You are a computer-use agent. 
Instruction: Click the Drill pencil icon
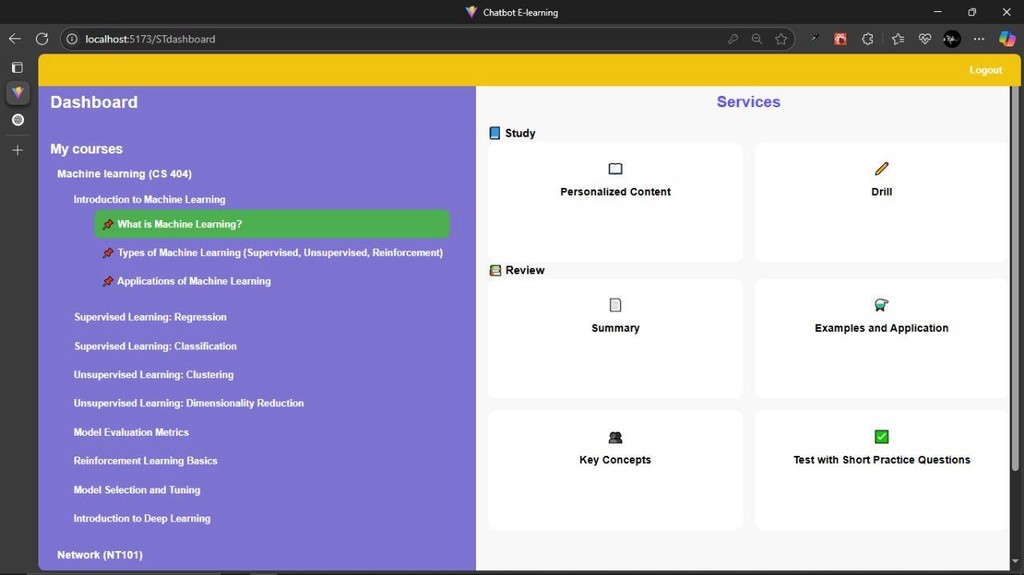[881, 169]
